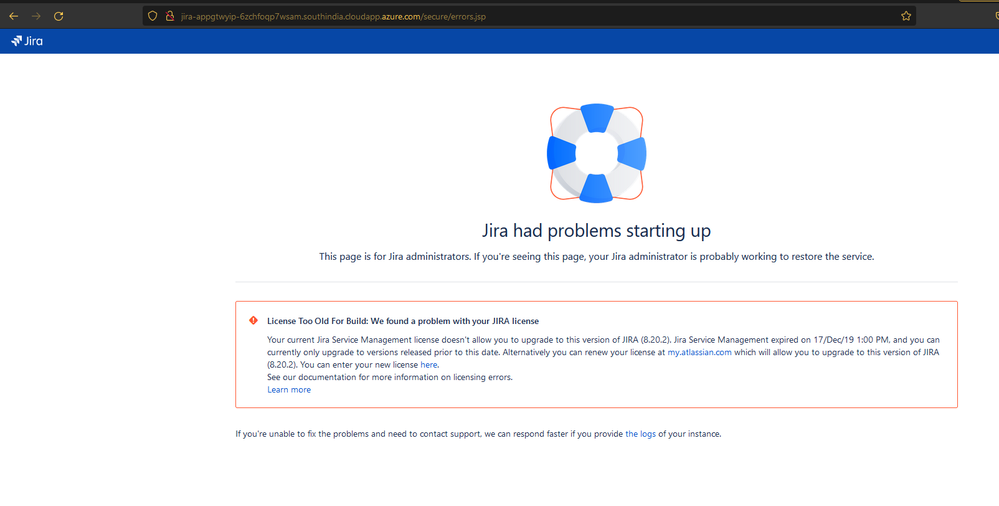Click the 'here' link to enter new license

click(429, 365)
